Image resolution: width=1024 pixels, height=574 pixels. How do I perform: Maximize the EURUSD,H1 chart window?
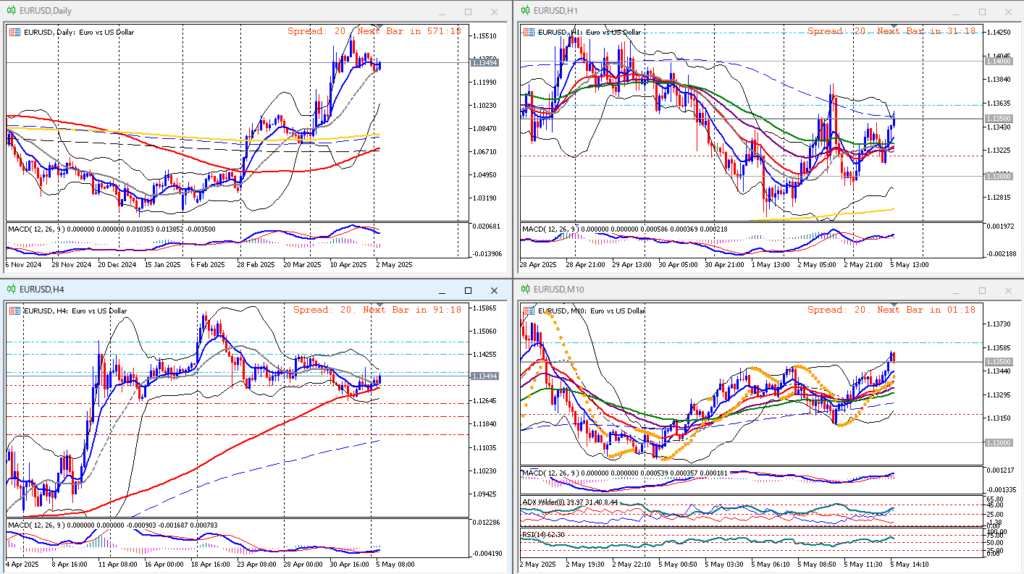[982, 12]
